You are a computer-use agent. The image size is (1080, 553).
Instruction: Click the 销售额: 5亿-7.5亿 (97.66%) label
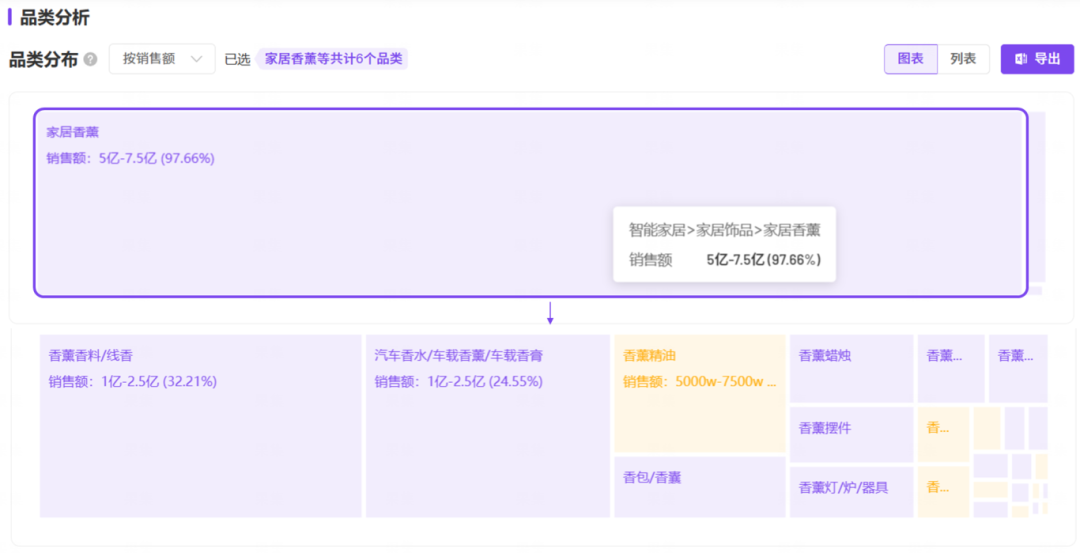click(x=130, y=158)
